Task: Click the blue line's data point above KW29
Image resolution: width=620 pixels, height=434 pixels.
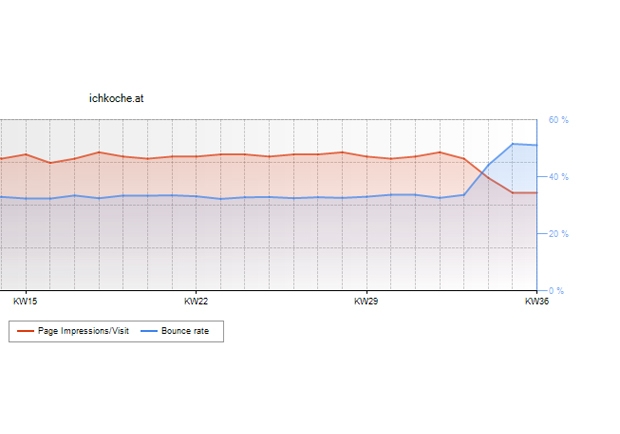Action: (367, 197)
